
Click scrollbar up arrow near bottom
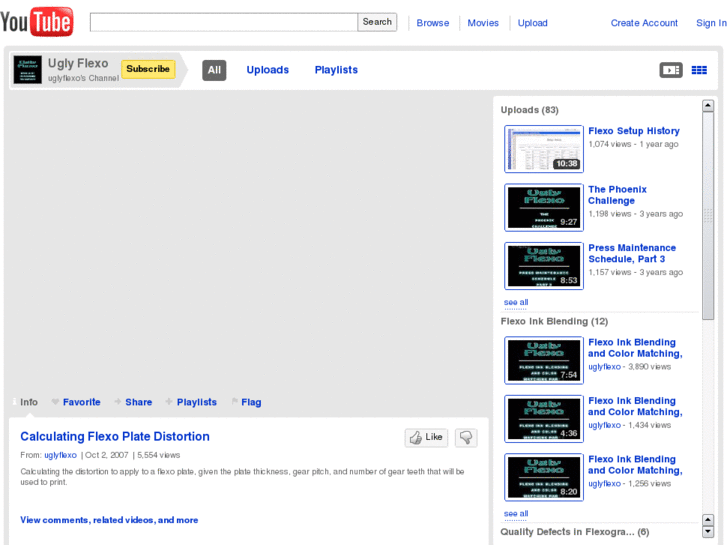tap(708, 519)
